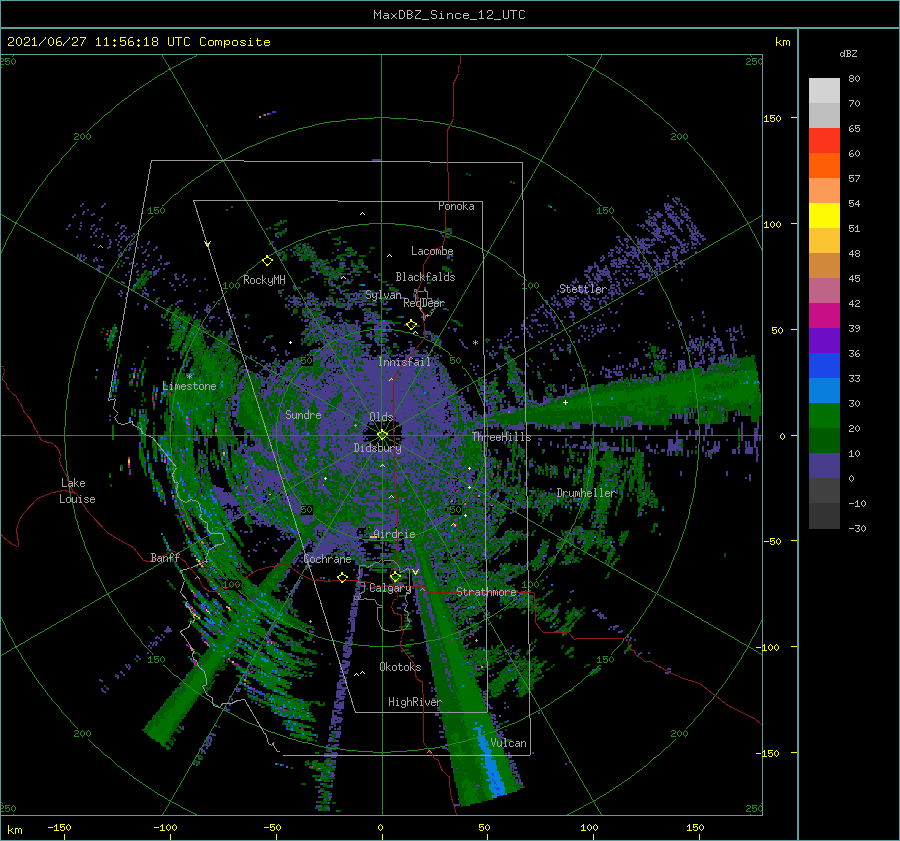Click the MaxDBZ_Since_12_UTC title

click(449, 15)
